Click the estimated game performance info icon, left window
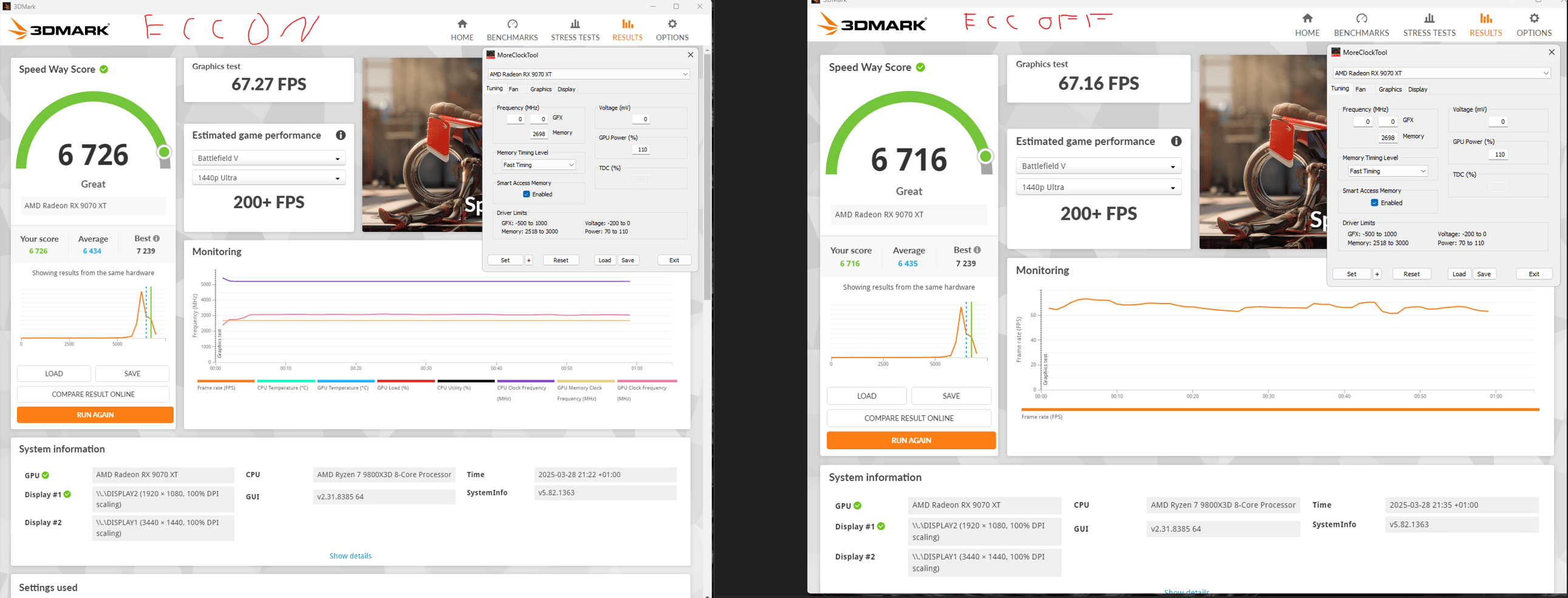Viewport: 1568px width, 598px height. (x=341, y=135)
